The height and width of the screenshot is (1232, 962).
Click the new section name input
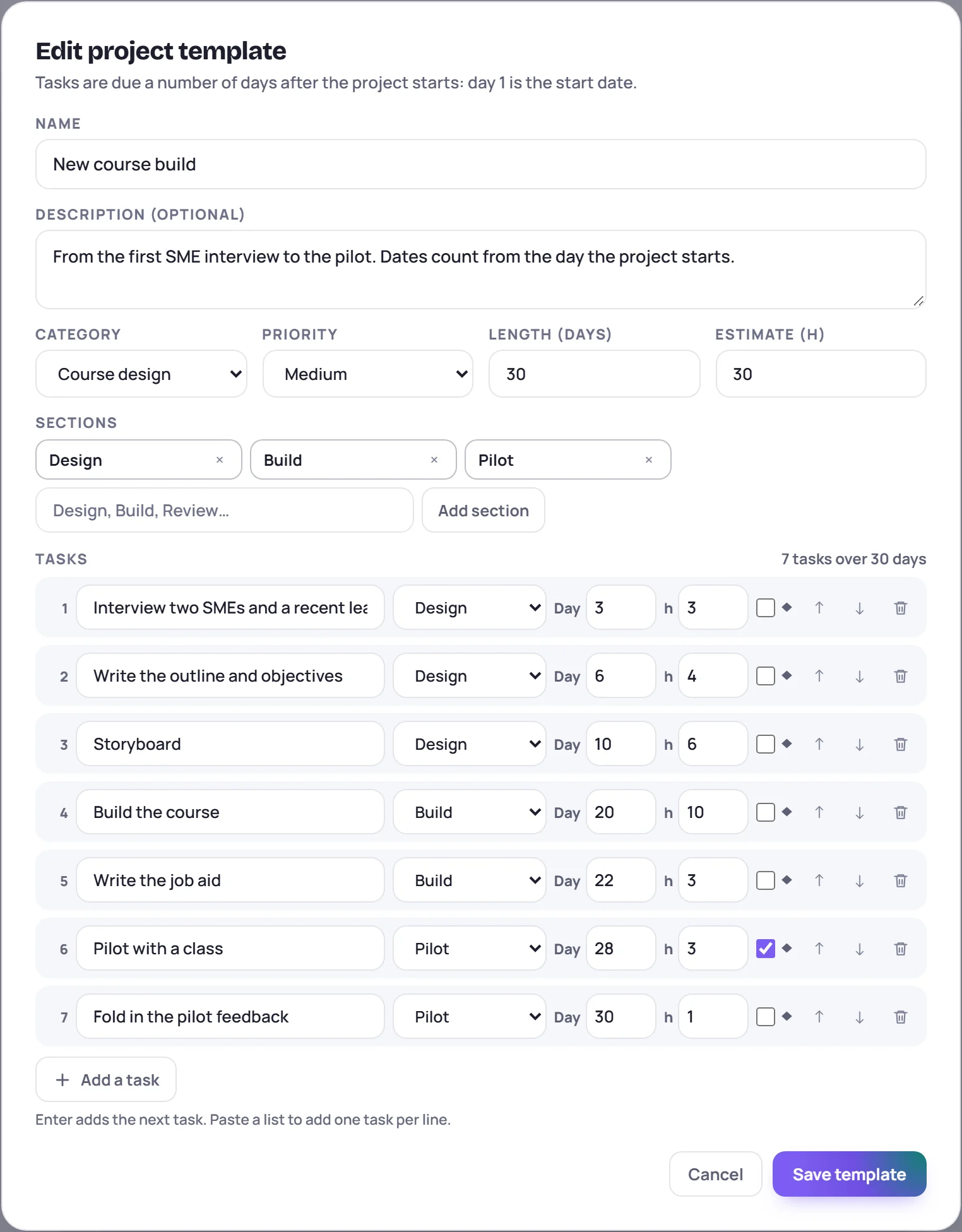click(x=225, y=511)
